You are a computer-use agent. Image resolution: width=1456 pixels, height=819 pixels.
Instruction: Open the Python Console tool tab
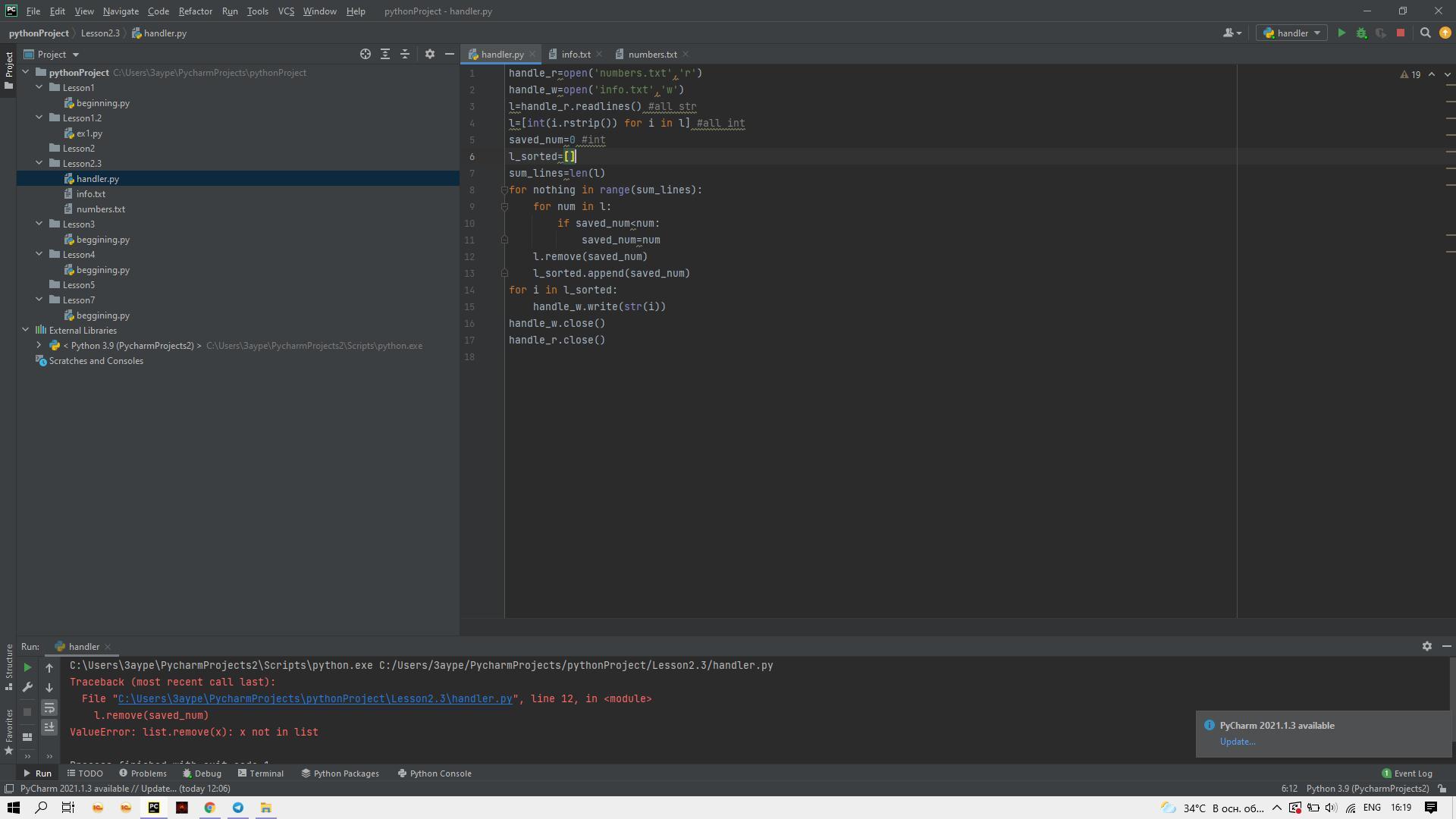tap(435, 773)
